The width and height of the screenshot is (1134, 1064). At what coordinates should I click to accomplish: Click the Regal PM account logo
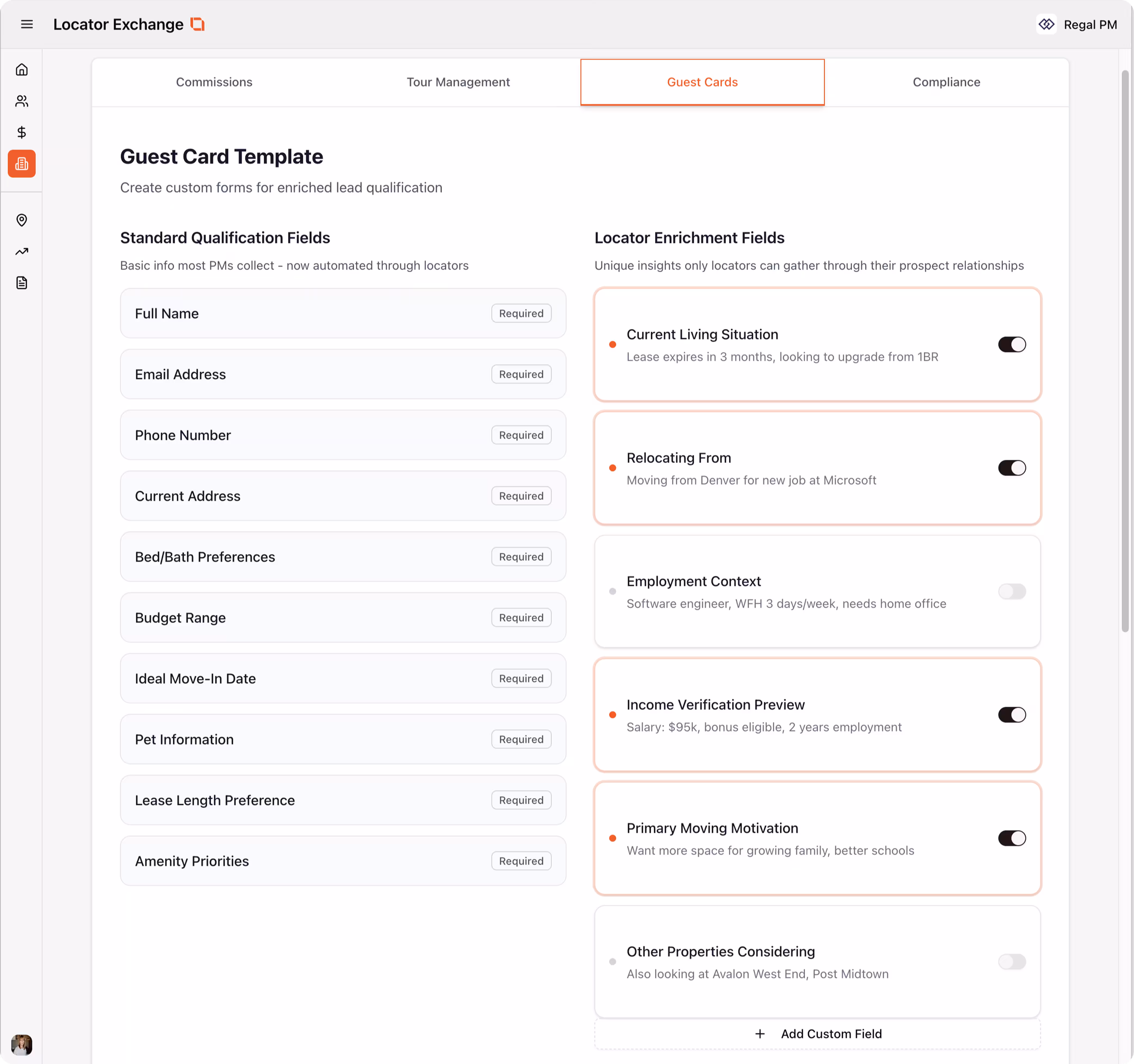click(1046, 24)
